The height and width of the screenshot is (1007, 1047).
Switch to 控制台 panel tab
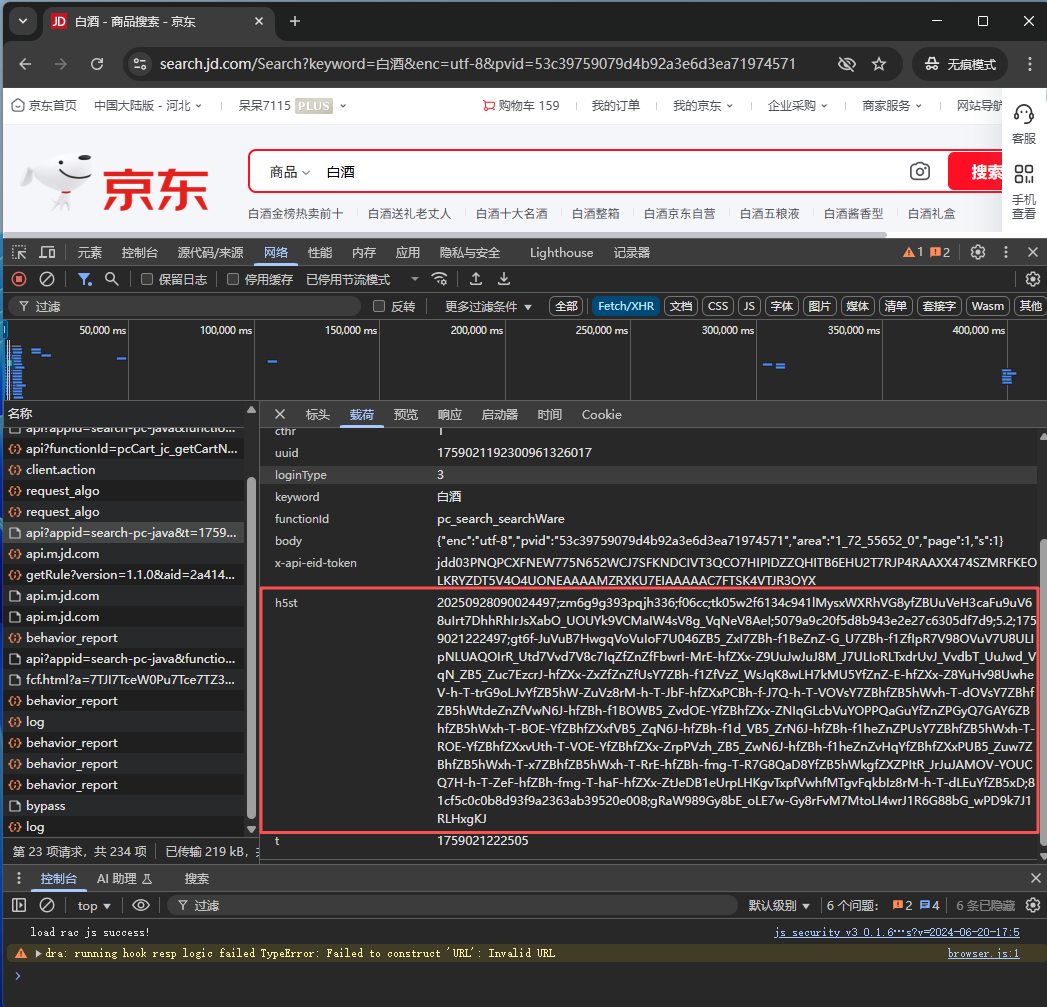(x=140, y=252)
